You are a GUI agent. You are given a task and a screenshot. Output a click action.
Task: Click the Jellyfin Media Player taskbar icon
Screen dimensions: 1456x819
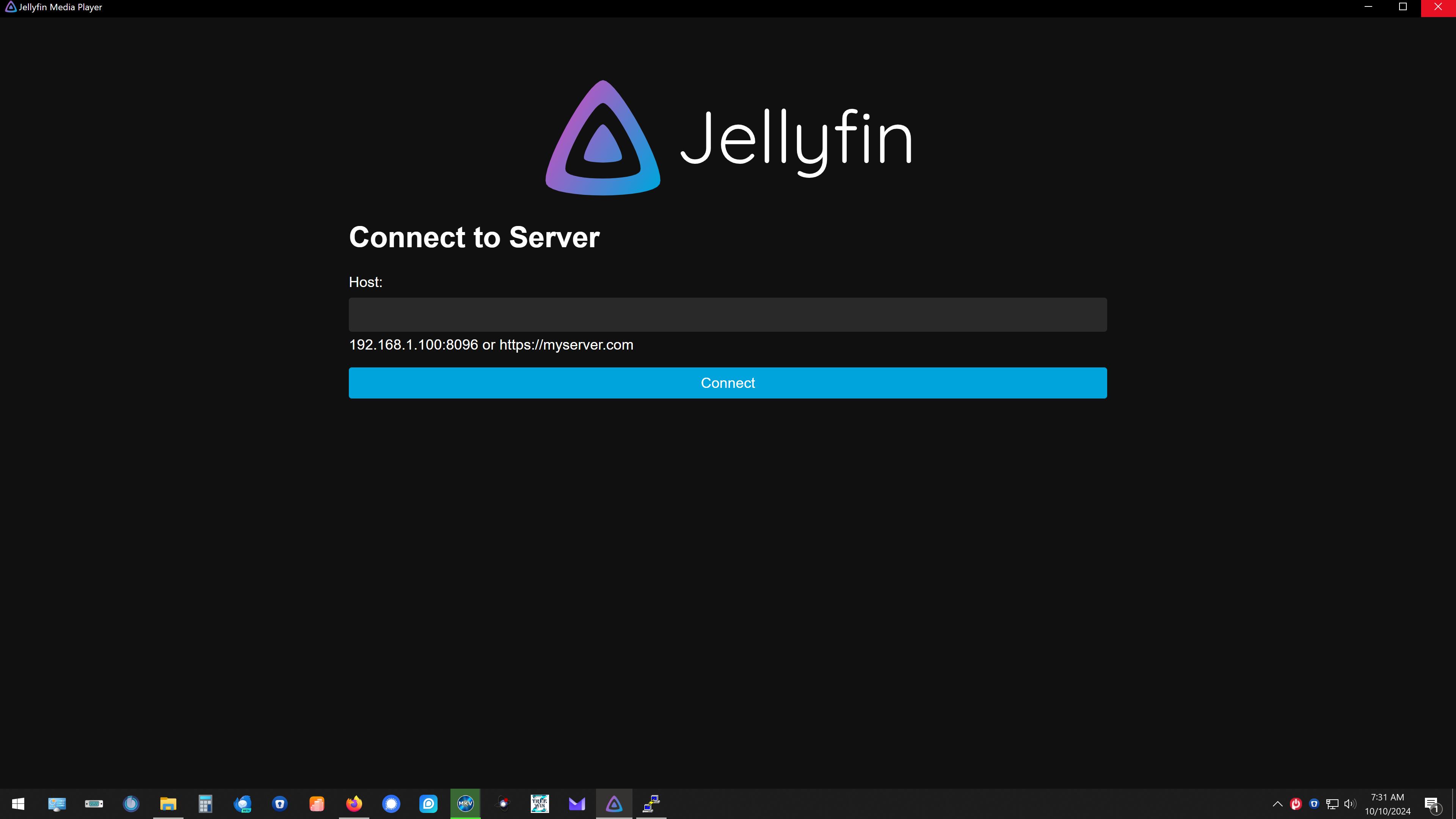614,803
